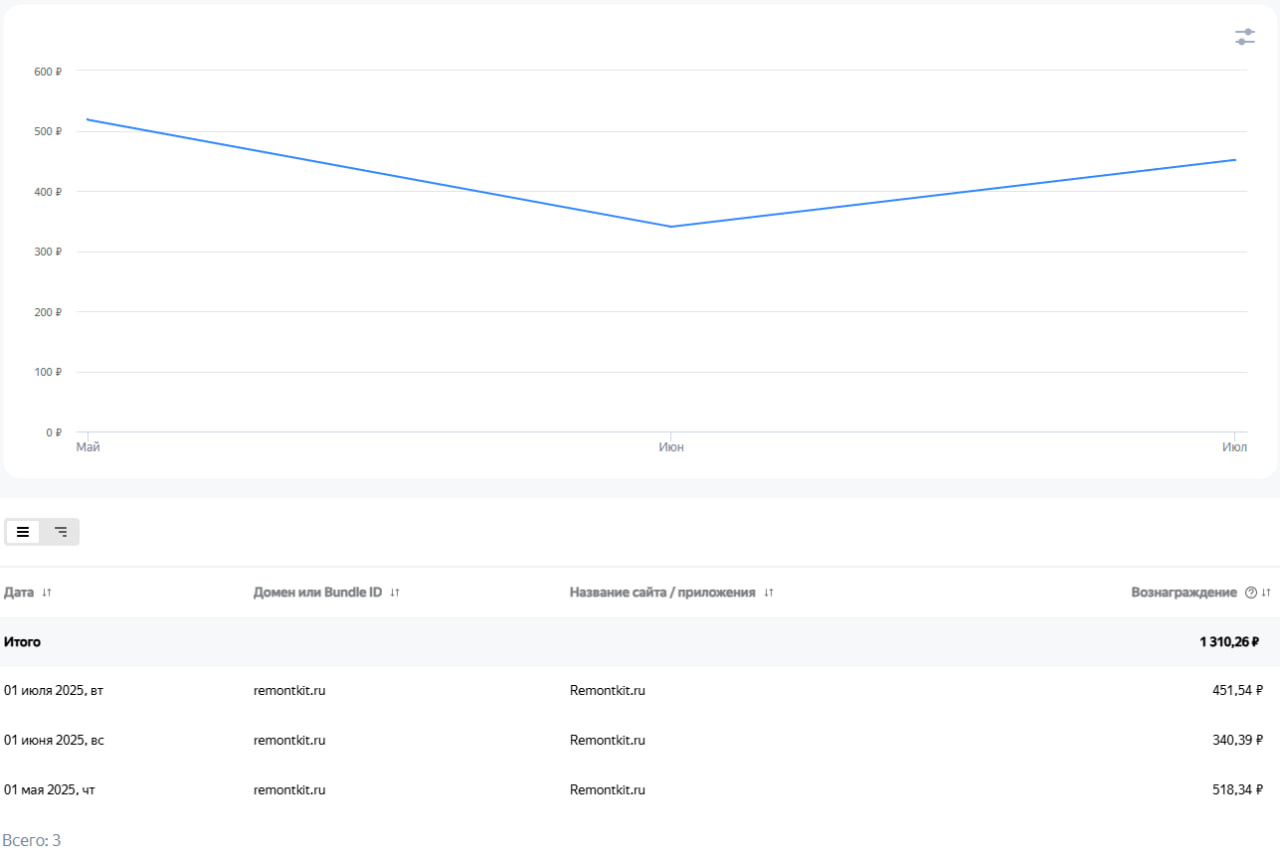This screenshot has height=860, width=1280.
Task: Click Май label on chart axis
Action: 88,447
